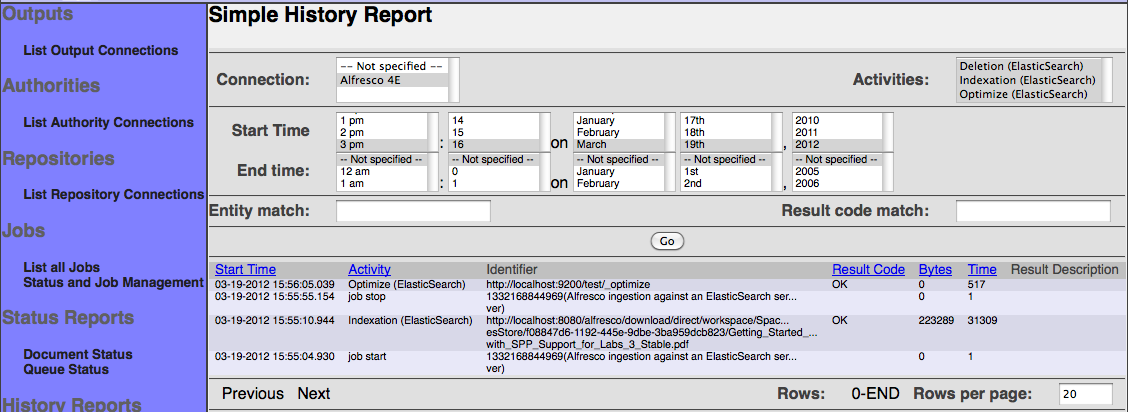Viewport: 1128px width, 412px height.
Task: Open List Repository Connections link
Action: (113, 194)
